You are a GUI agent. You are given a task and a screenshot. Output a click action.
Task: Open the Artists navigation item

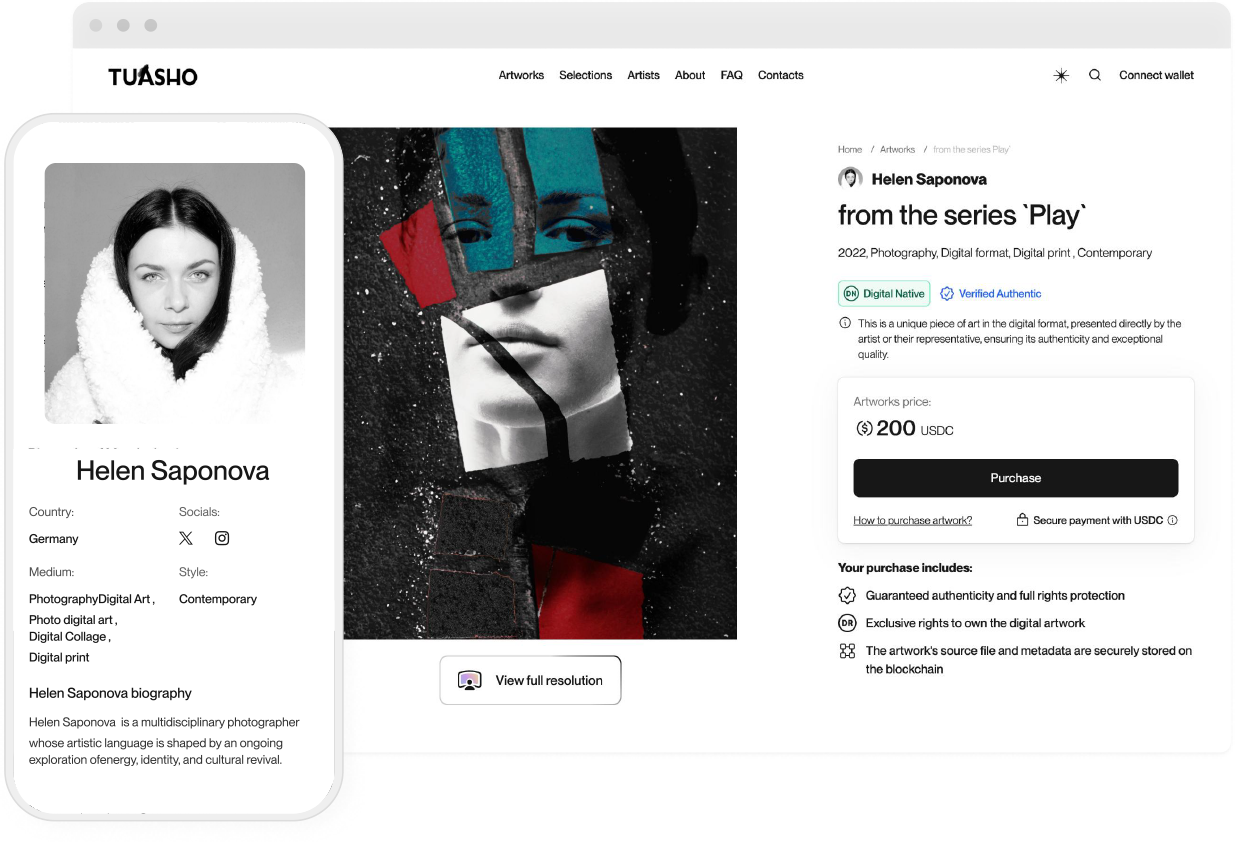click(x=643, y=75)
